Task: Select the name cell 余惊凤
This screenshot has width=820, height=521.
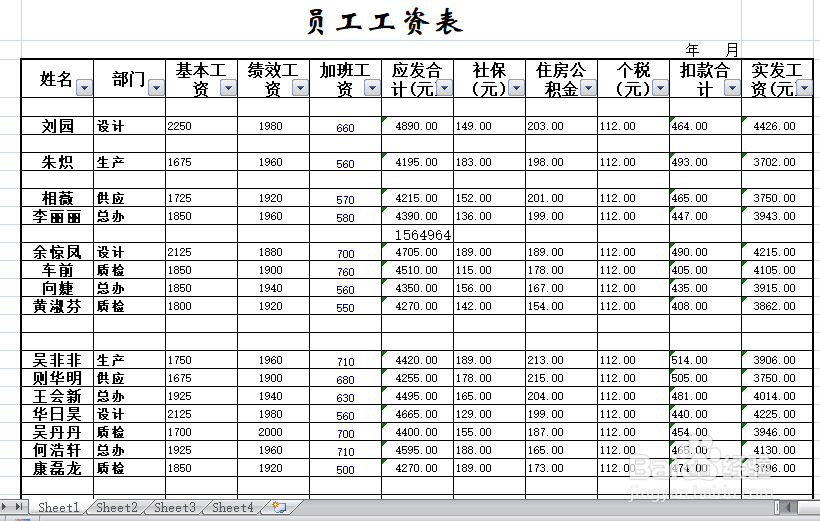Action: pos(58,252)
